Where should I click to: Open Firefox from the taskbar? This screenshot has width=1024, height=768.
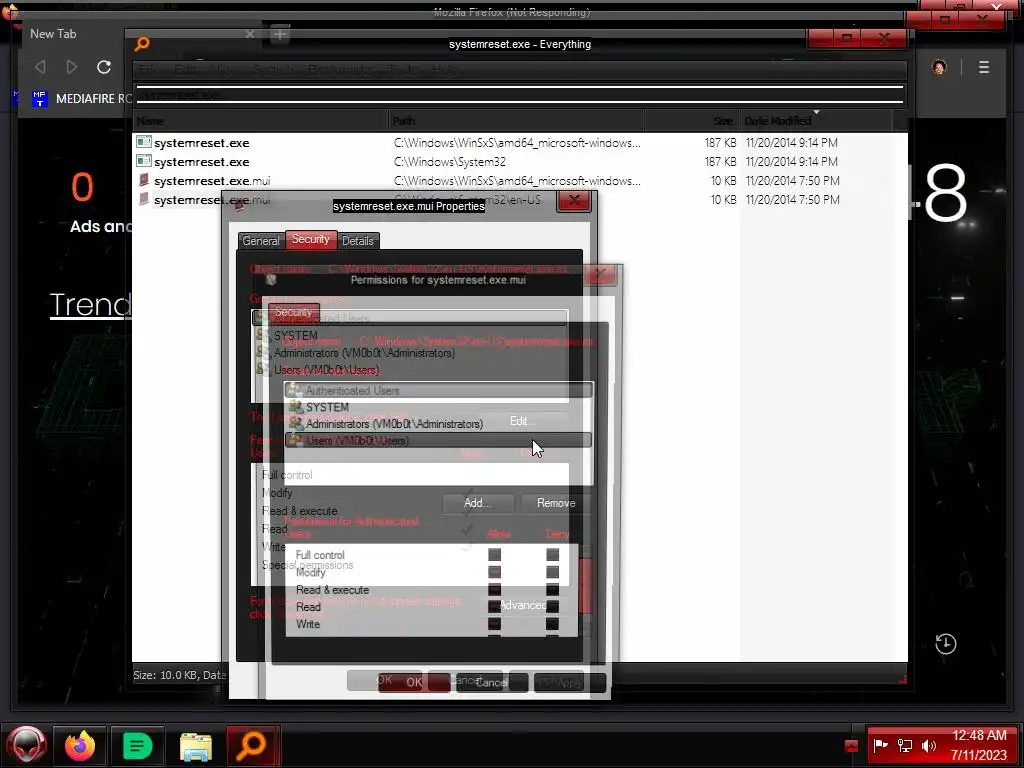[80, 746]
